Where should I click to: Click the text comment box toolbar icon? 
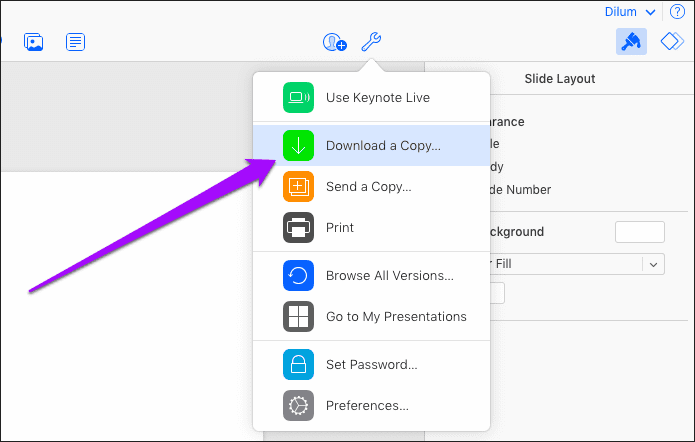(75, 42)
